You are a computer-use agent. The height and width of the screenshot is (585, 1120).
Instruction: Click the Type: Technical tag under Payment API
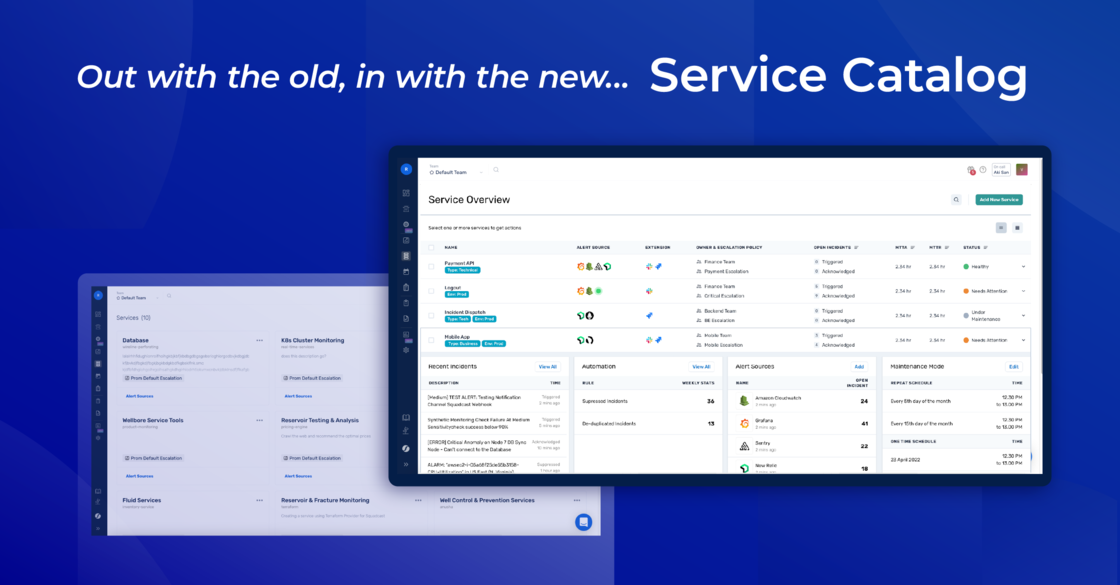[x=463, y=270]
